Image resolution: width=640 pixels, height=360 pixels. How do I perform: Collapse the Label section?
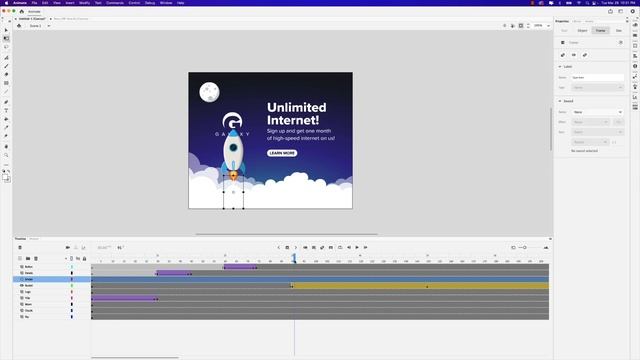560,67
